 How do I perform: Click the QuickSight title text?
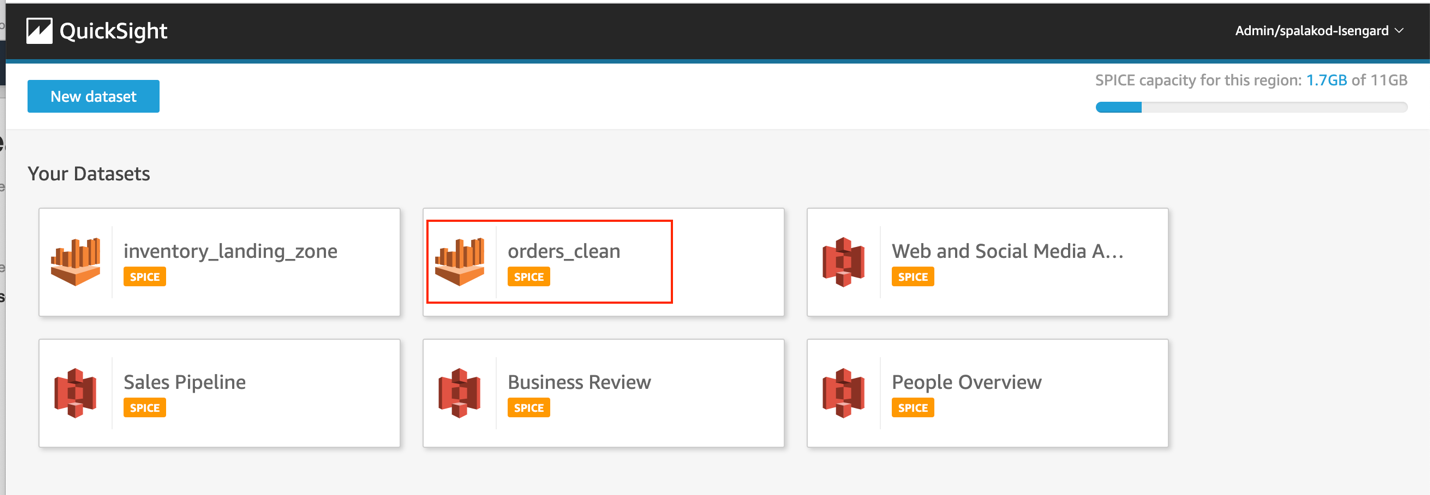coord(113,31)
